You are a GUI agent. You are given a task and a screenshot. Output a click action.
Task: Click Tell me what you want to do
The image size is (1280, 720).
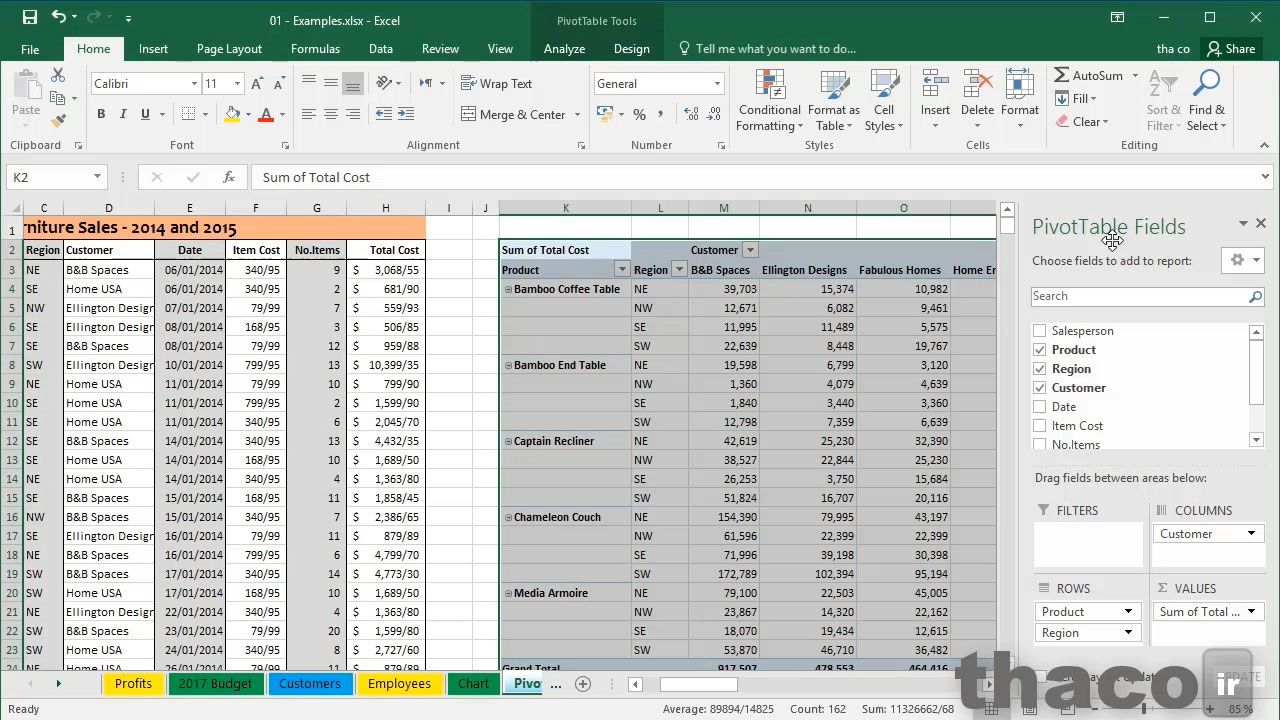767,49
